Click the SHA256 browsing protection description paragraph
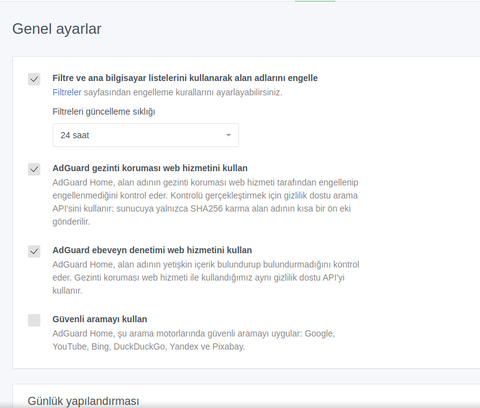480x408 pixels. click(206, 202)
